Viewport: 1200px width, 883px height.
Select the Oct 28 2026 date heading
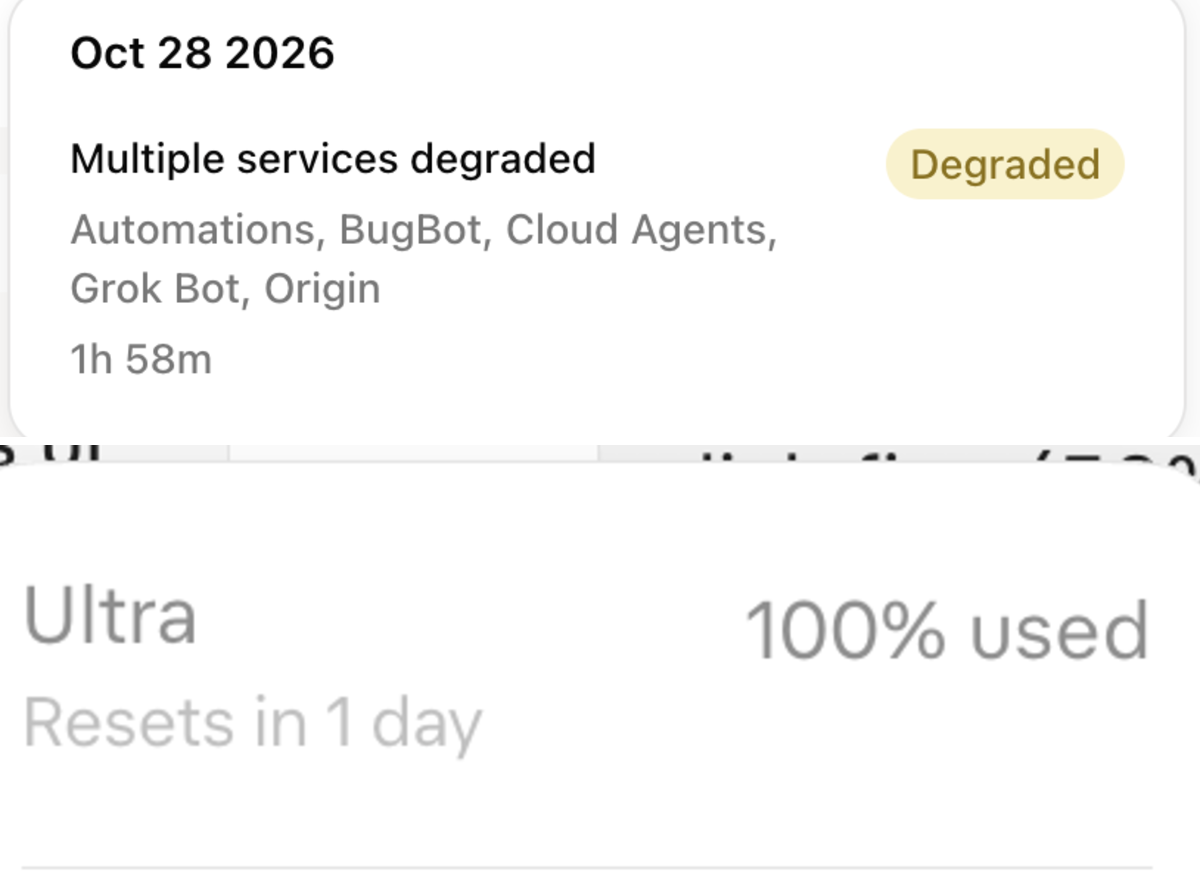202,53
